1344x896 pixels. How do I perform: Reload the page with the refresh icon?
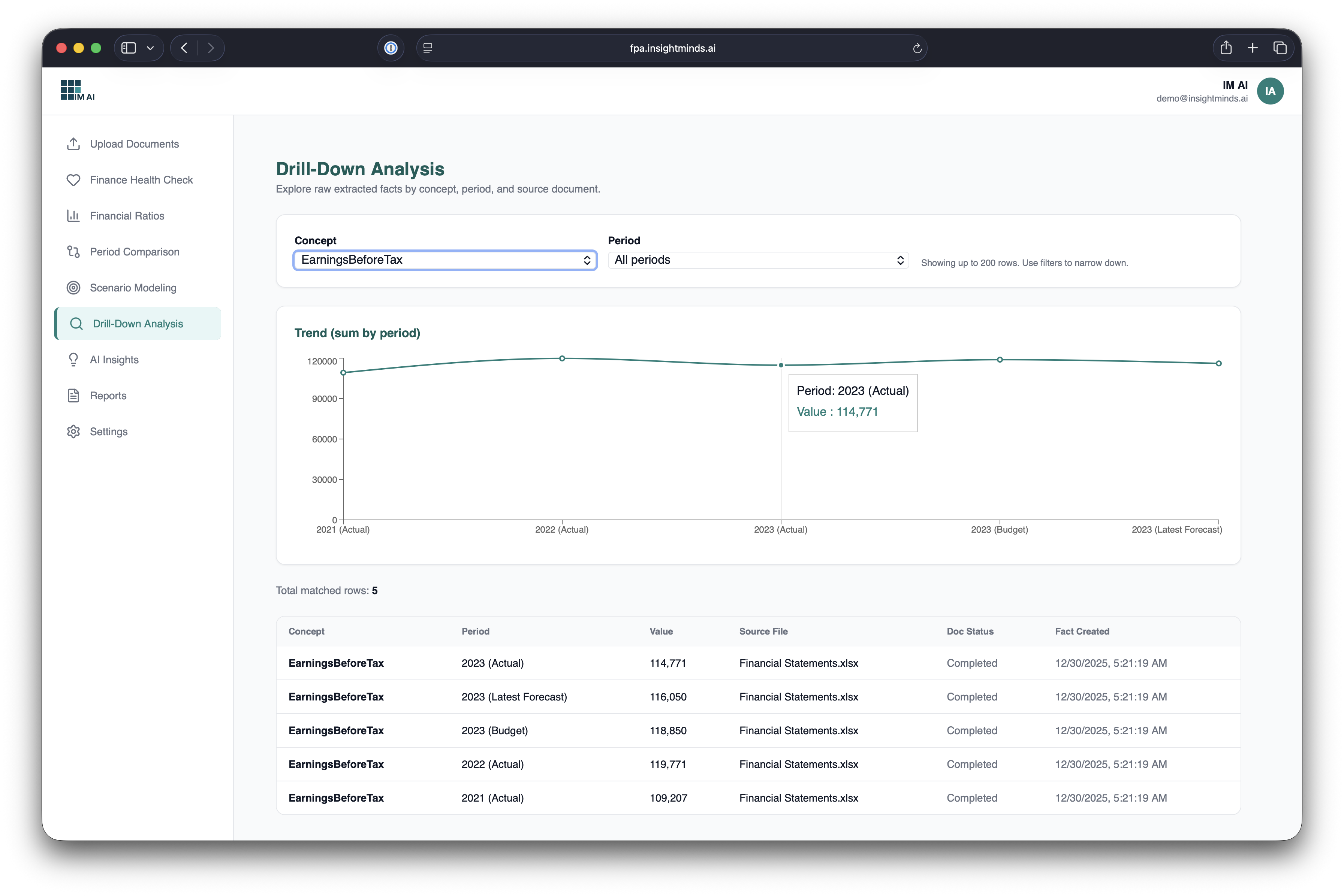[x=917, y=49]
